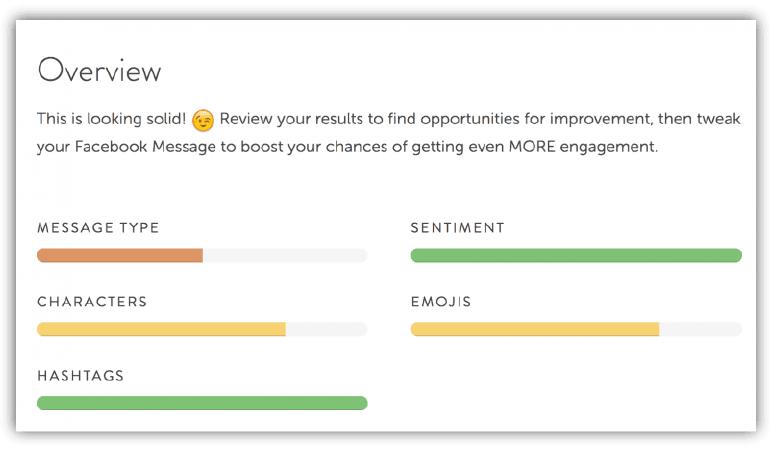Open the HASHTAGS label
This screenshot has height=461, width=770.
pyautogui.click(x=80, y=376)
